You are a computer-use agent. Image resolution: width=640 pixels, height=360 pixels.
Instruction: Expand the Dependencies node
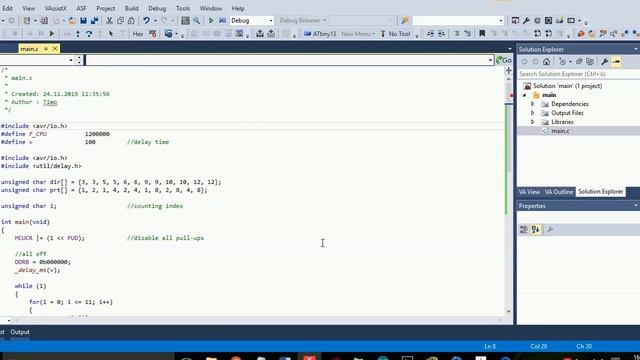coord(532,104)
